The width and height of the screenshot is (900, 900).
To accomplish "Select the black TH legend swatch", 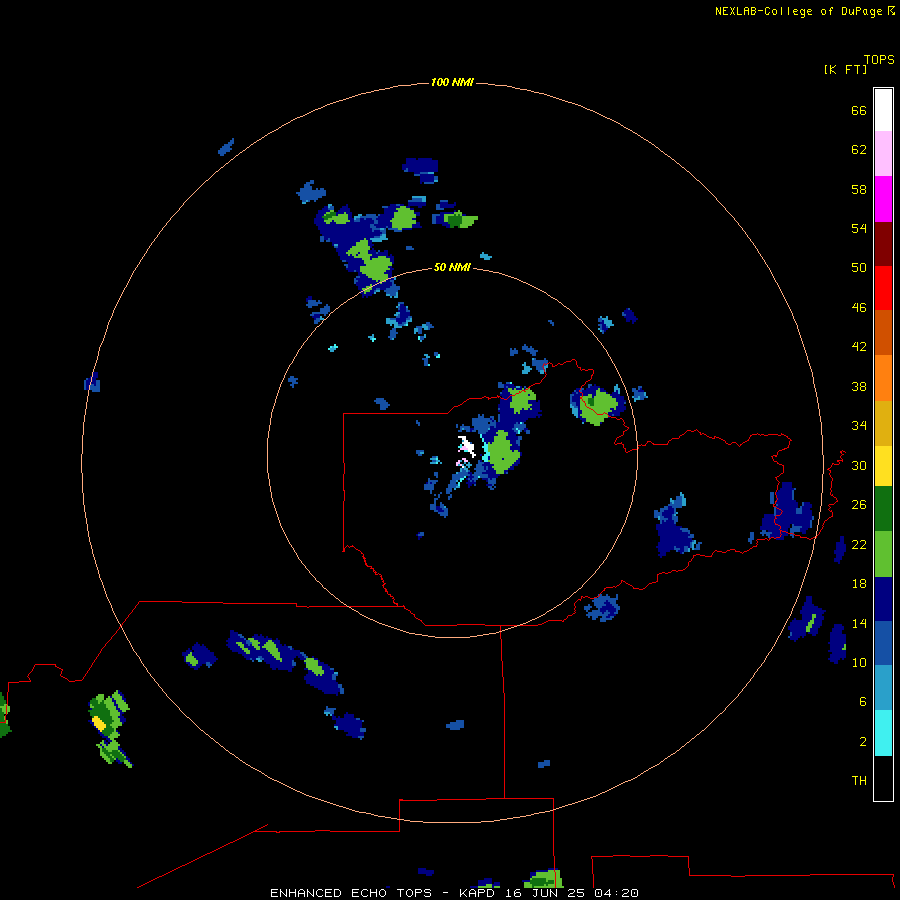I will [883, 778].
